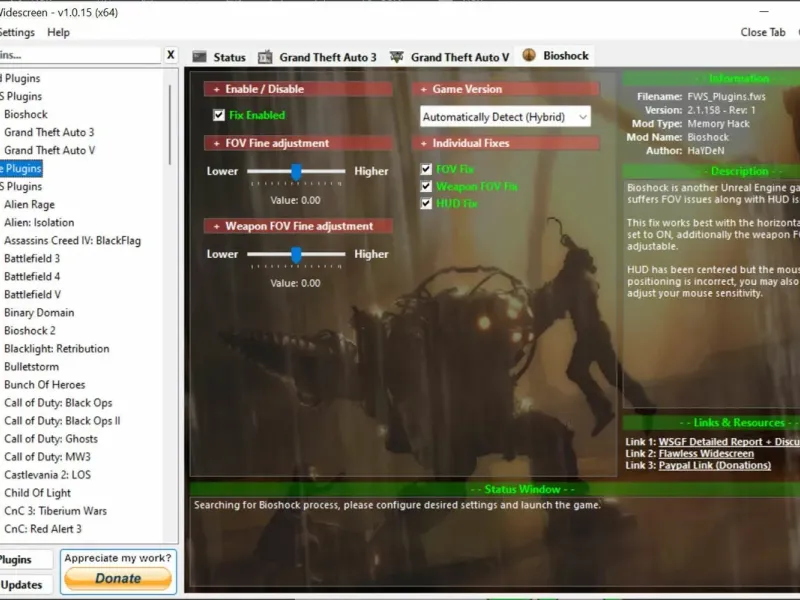Image resolution: width=800 pixels, height=600 pixels.
Task: Click the FOV Fine adjustment slider handle
Action: (x=296, y=172)
